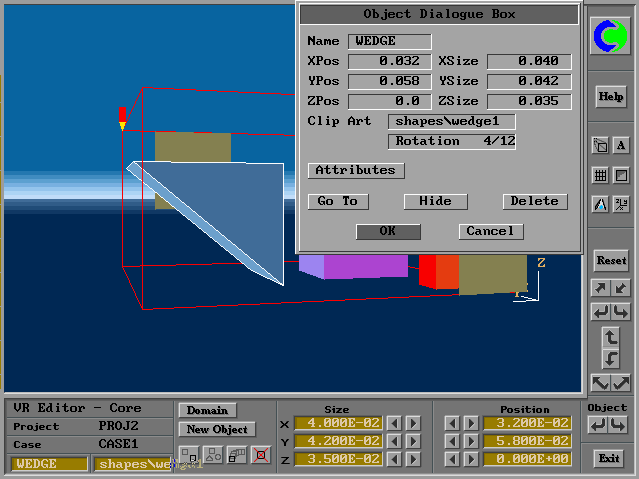The width and height of the screenshot is (639, 479).
Task: Click the Reset view button
Action: click(611, 260)
